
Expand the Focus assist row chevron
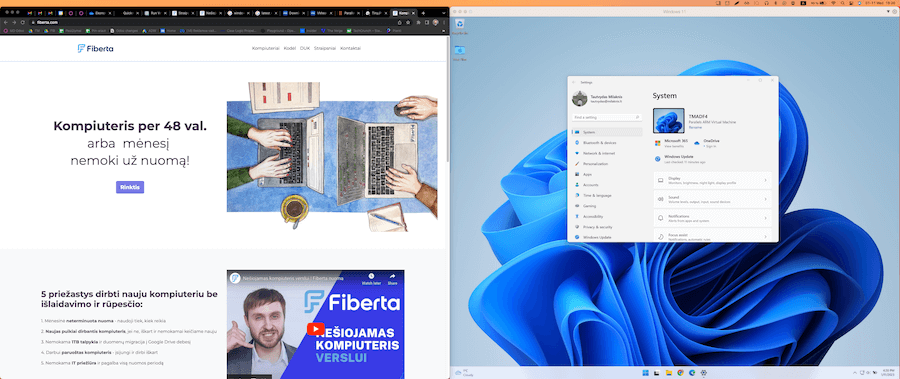[765, 237]
